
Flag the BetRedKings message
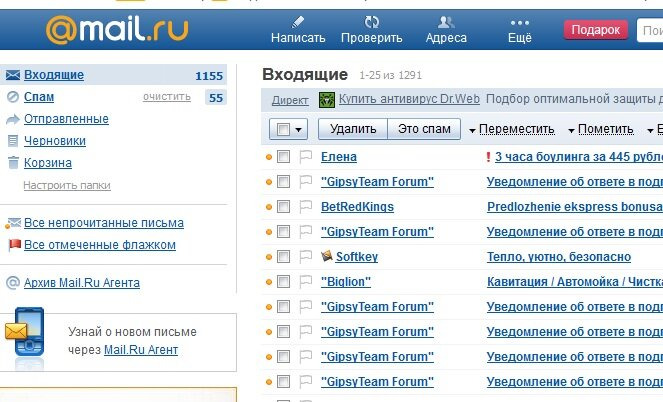305,207
